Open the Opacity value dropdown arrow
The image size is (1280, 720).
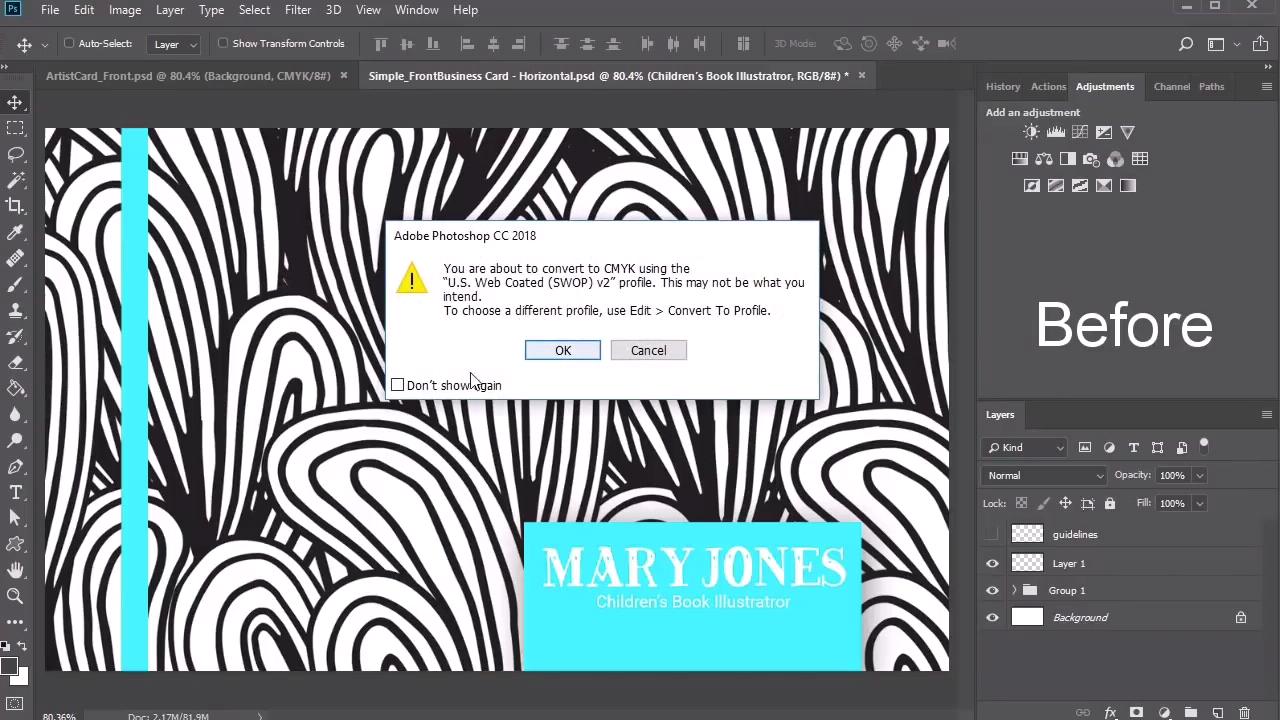point(1199,475)
